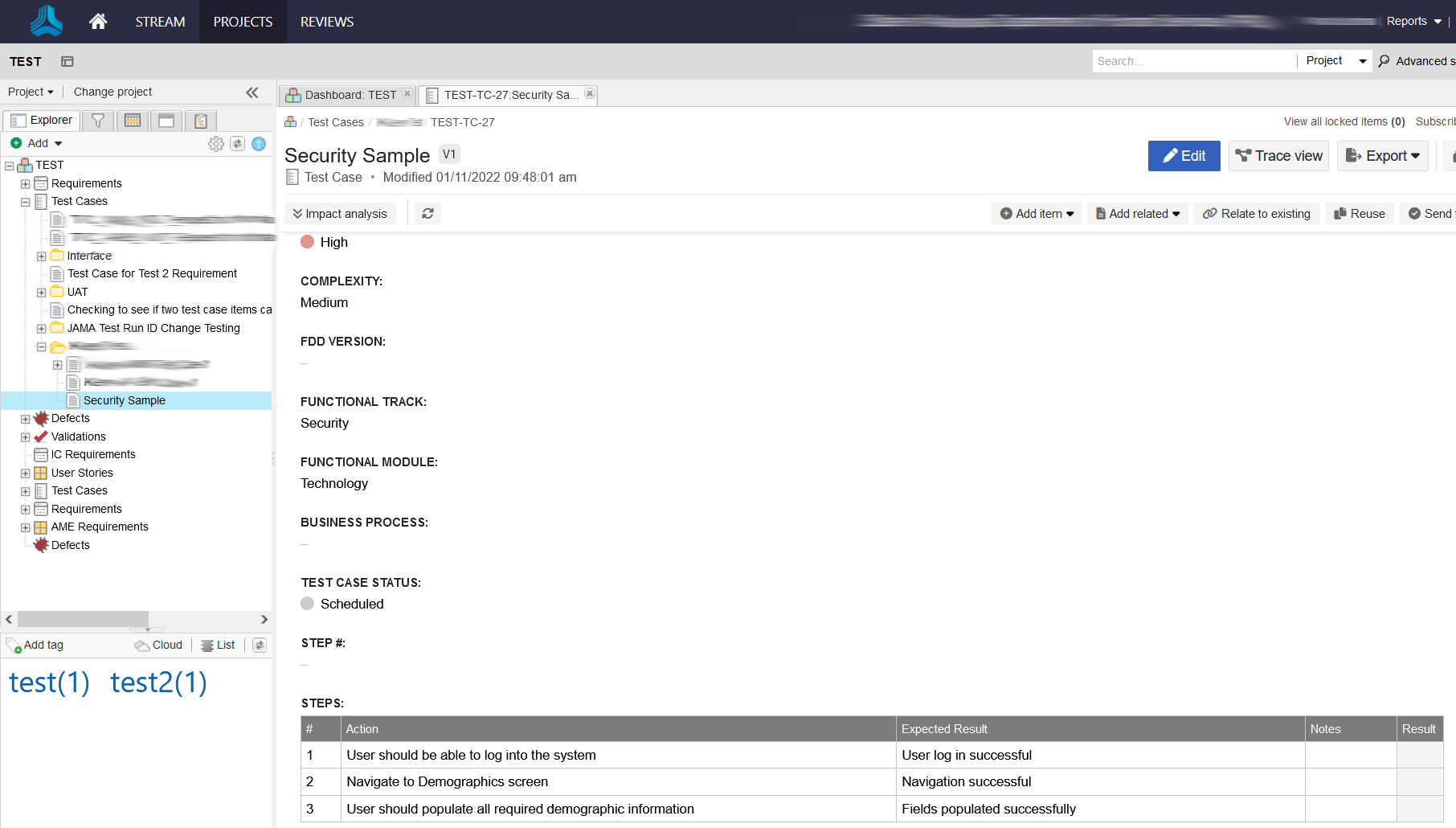
Task: Refresh the item using icon beside Impact analysis
Action: point(427,214)
